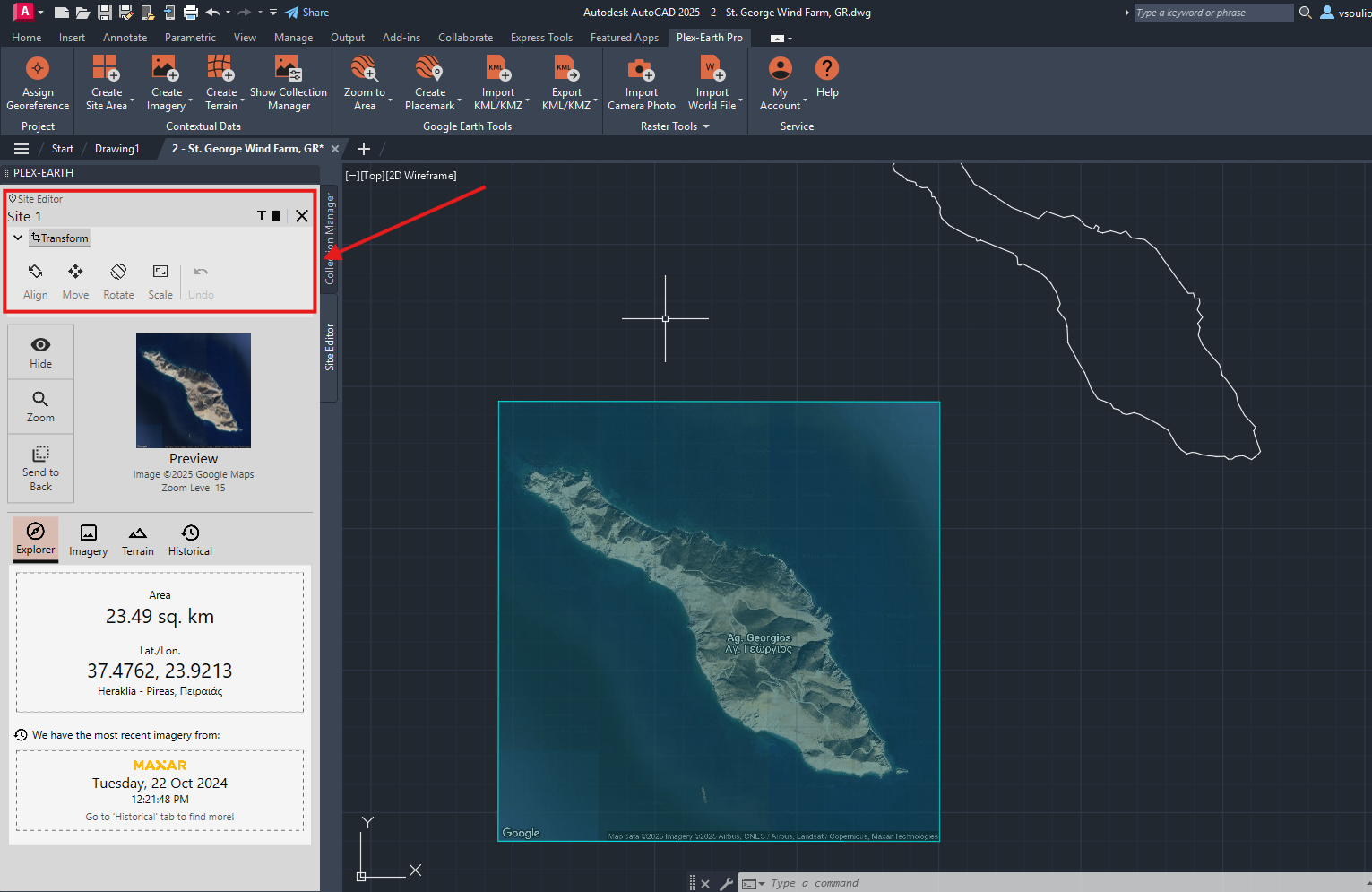Click the Undo arrow in quick access toolbar
This screenshot has height=892, width=1372.
pos(212,13)
